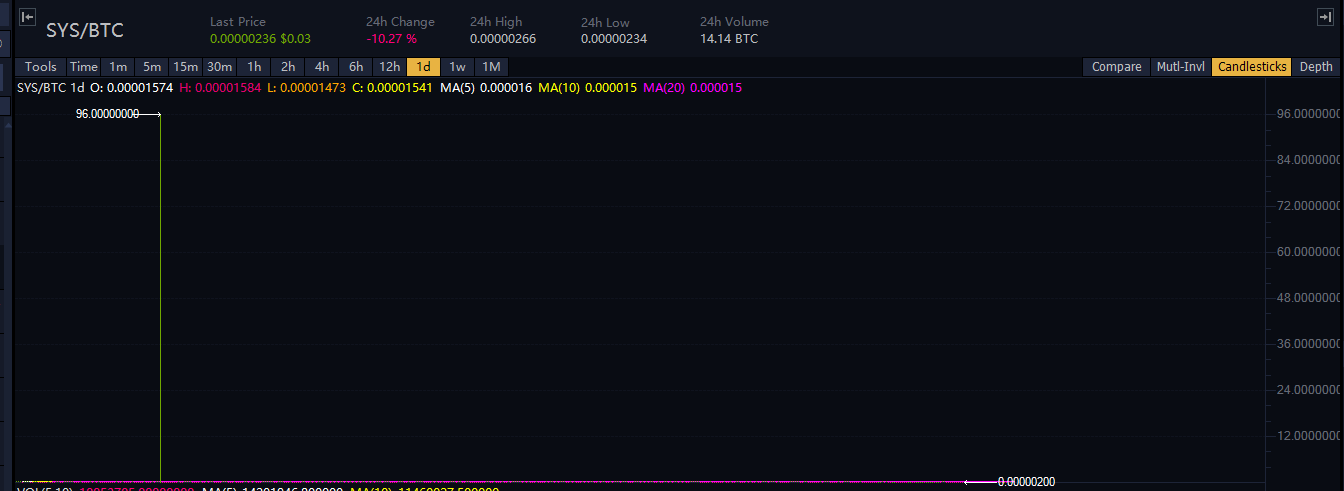Image resolution: width=1344 pixels, height=491 pixels.
Task: Select the 1m interval
Action: click(x=118, y=67)
